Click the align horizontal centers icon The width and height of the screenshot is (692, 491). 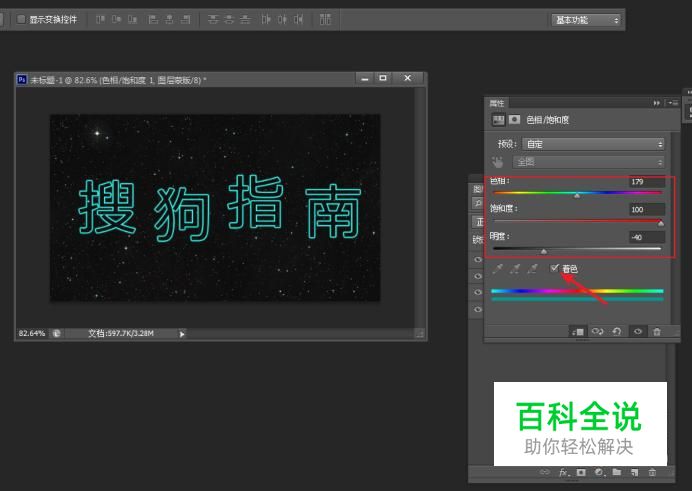pos(169,19)
